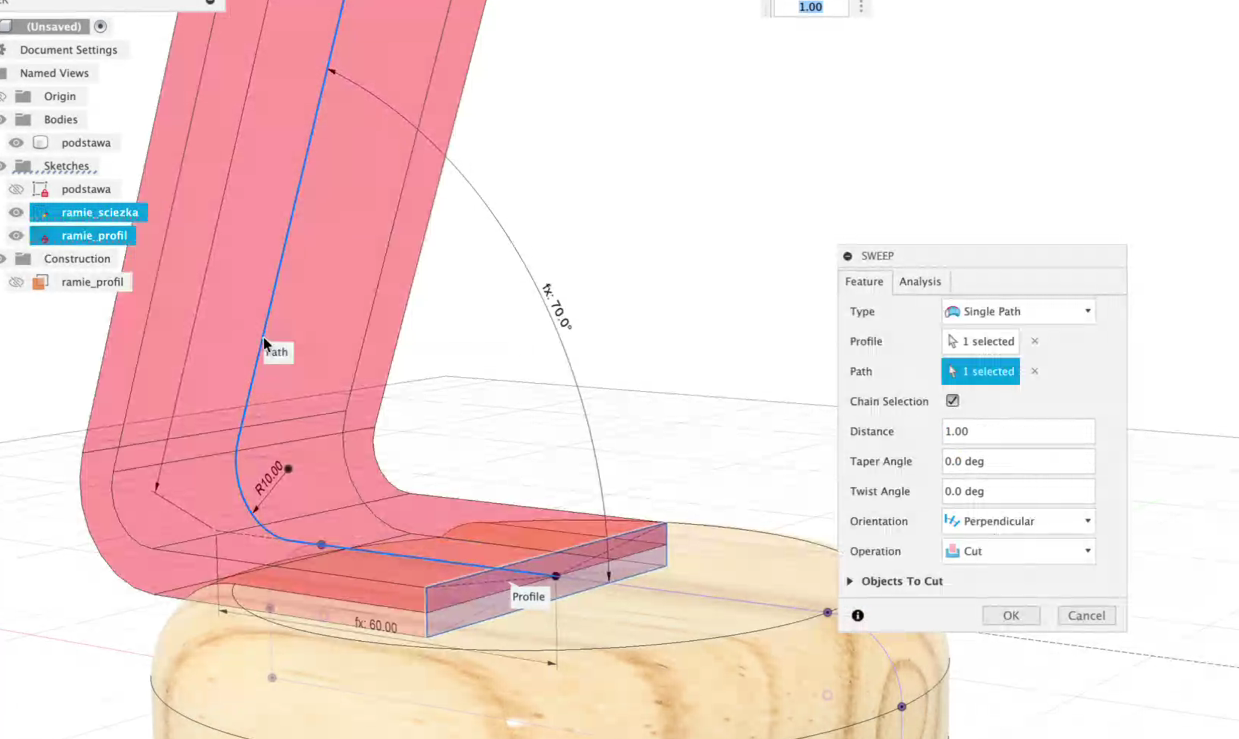Screen dimensions: 1239x739
Task: Click the podstawa sketch icon under Sketches
Action: tap(41, 189)
